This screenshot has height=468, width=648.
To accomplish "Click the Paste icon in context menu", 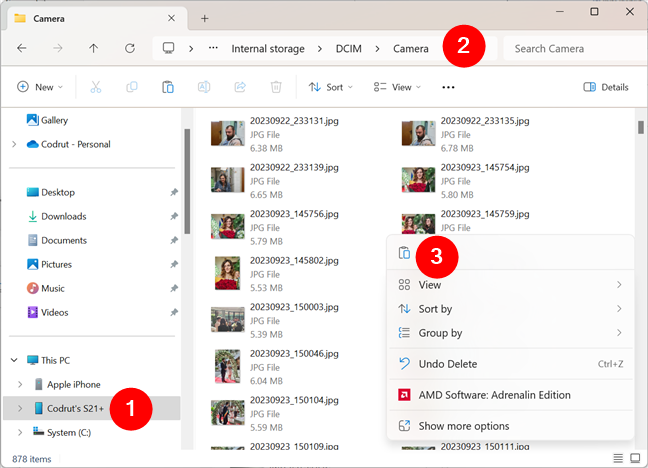I will [x=404, y=253].
